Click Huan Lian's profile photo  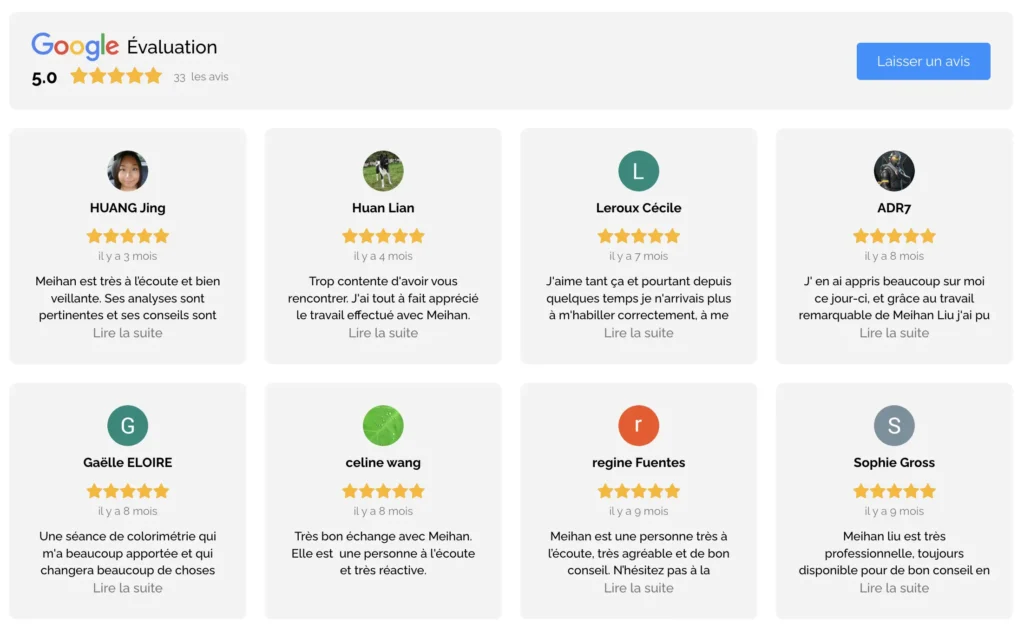tap(383, 171)
